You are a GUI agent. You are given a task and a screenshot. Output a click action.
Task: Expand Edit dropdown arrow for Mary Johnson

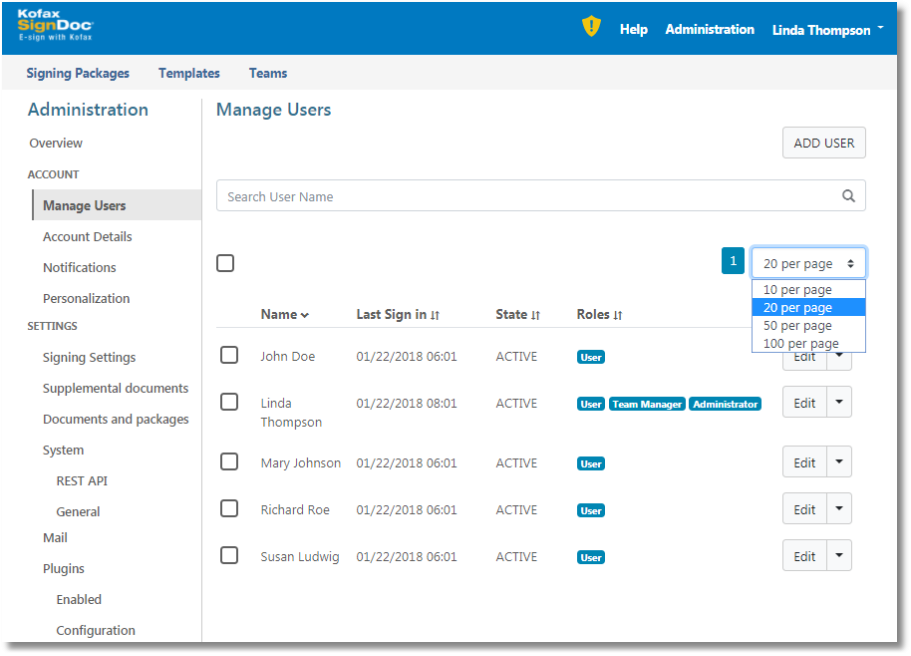point(839,463)
